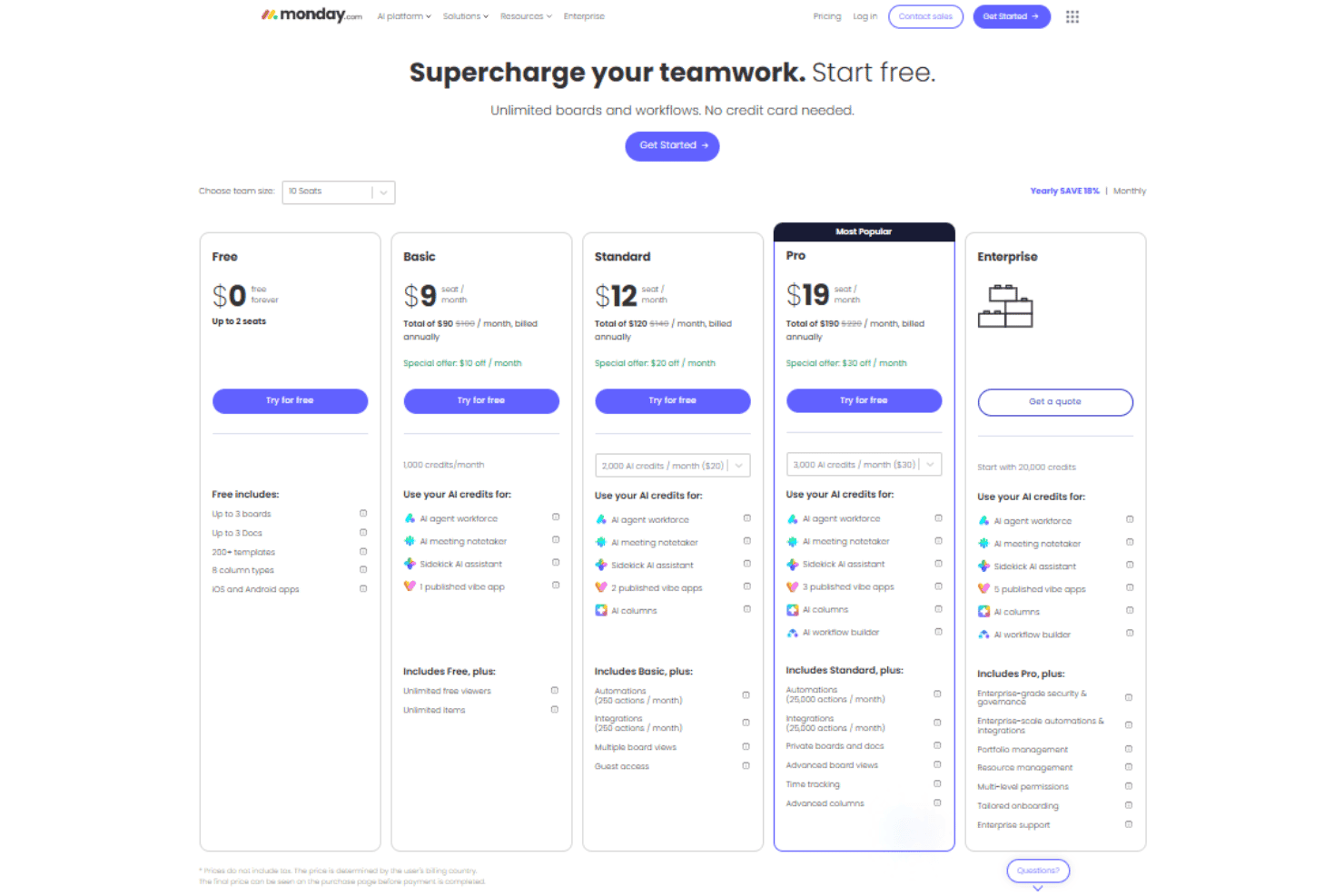Show info for Private boards and docs
The height and width of the screenshot is (896, 1344).
(937, 745)
